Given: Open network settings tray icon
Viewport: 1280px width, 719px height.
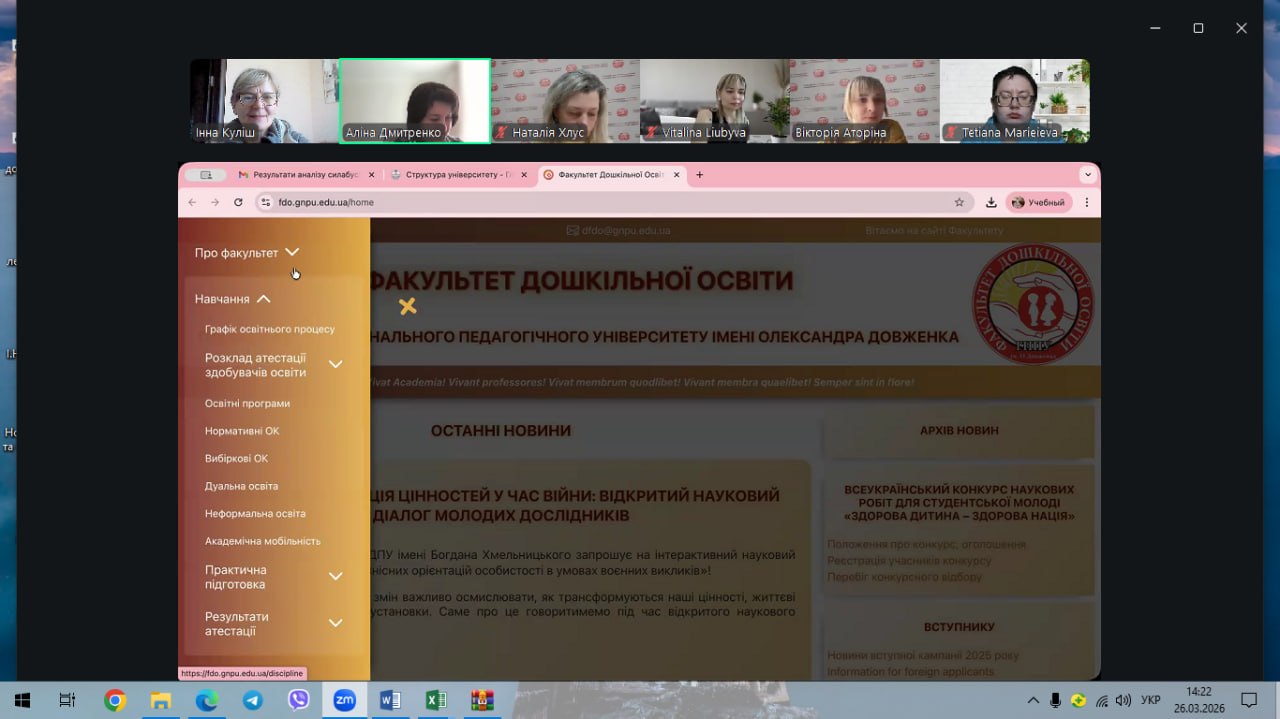Looking at the screenshot, I should click(1101, 701).
